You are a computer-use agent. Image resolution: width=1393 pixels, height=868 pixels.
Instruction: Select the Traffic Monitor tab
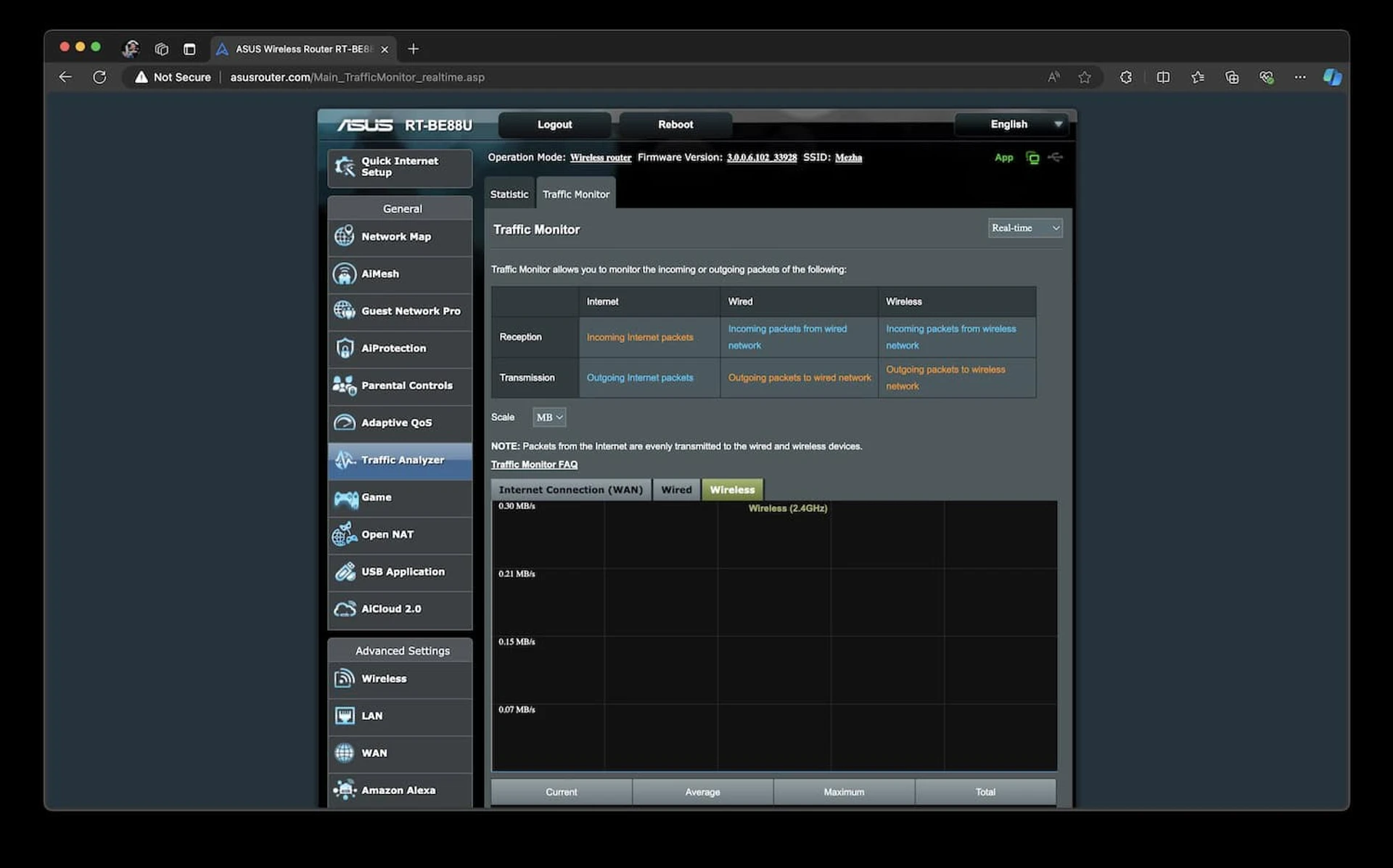click(576, 194)
